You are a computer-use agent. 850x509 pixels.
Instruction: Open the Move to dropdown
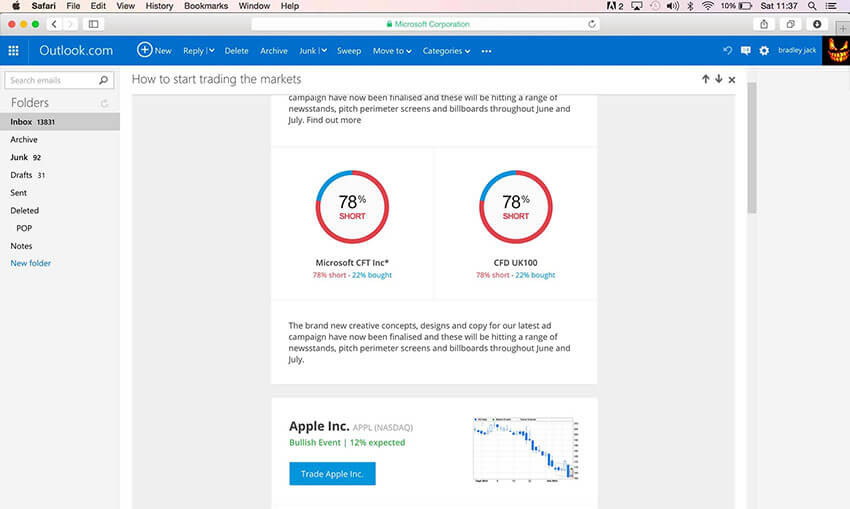pyautogui.click(x=391, y=51)
